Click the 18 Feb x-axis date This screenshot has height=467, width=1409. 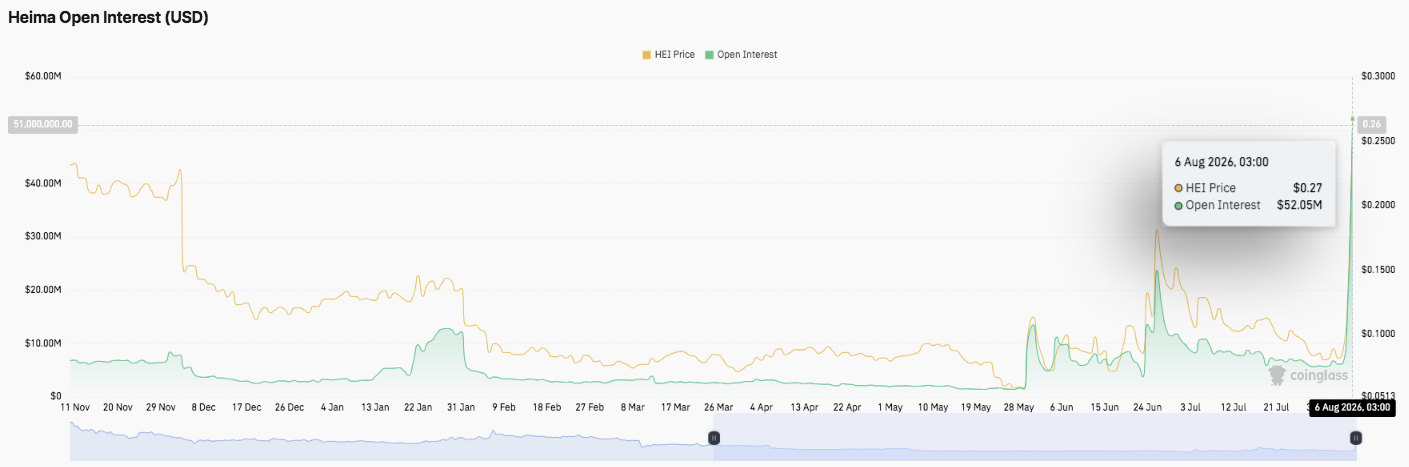pyautogui.click(x=547, y=408)
